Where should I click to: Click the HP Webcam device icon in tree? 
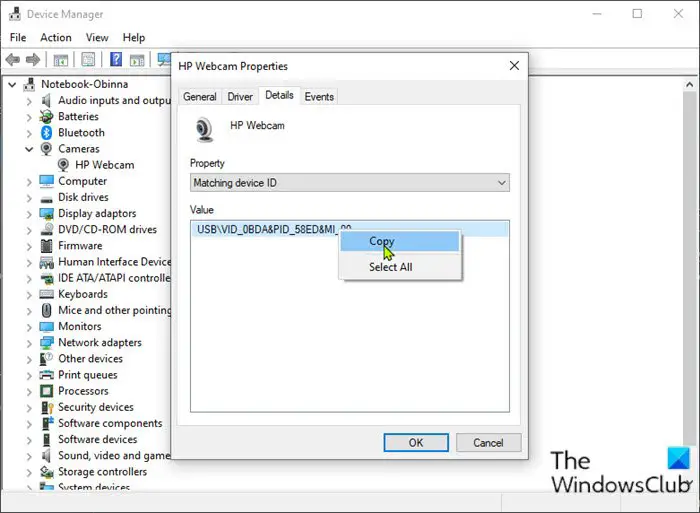click(63, 165)
